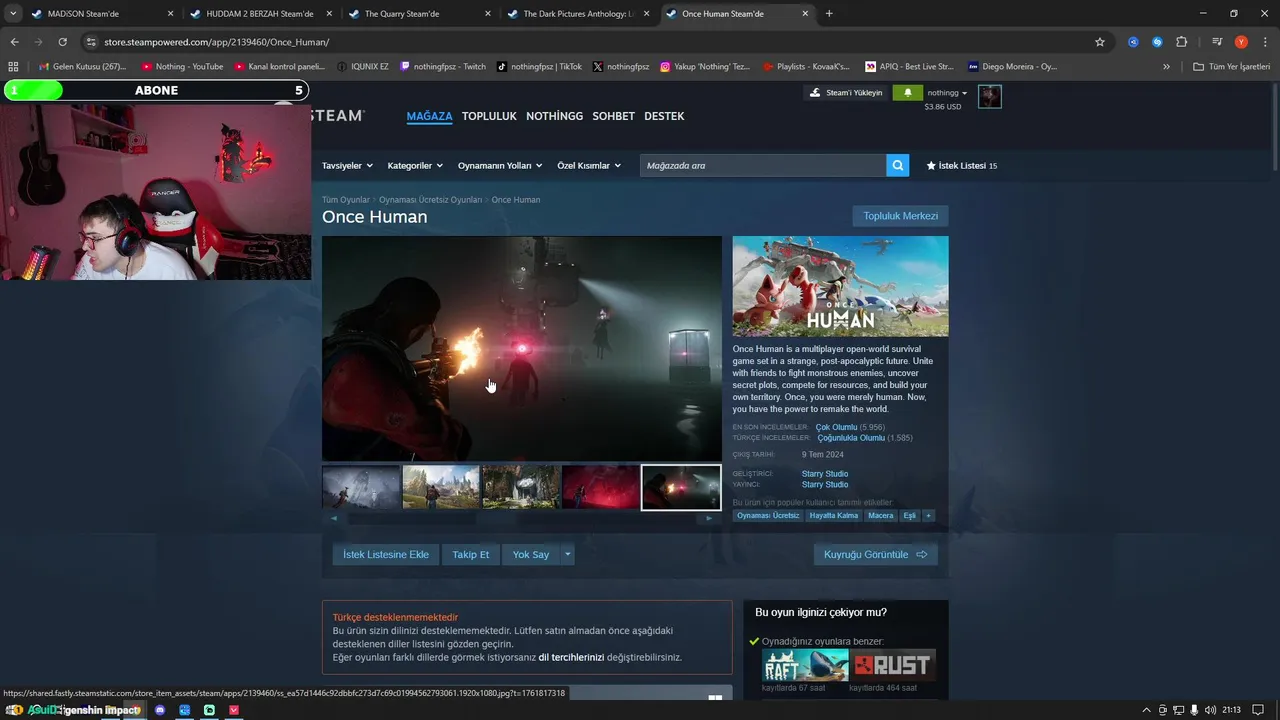Click the microphone icon in system tray
1280x720 pixels.
(1194, 710)
